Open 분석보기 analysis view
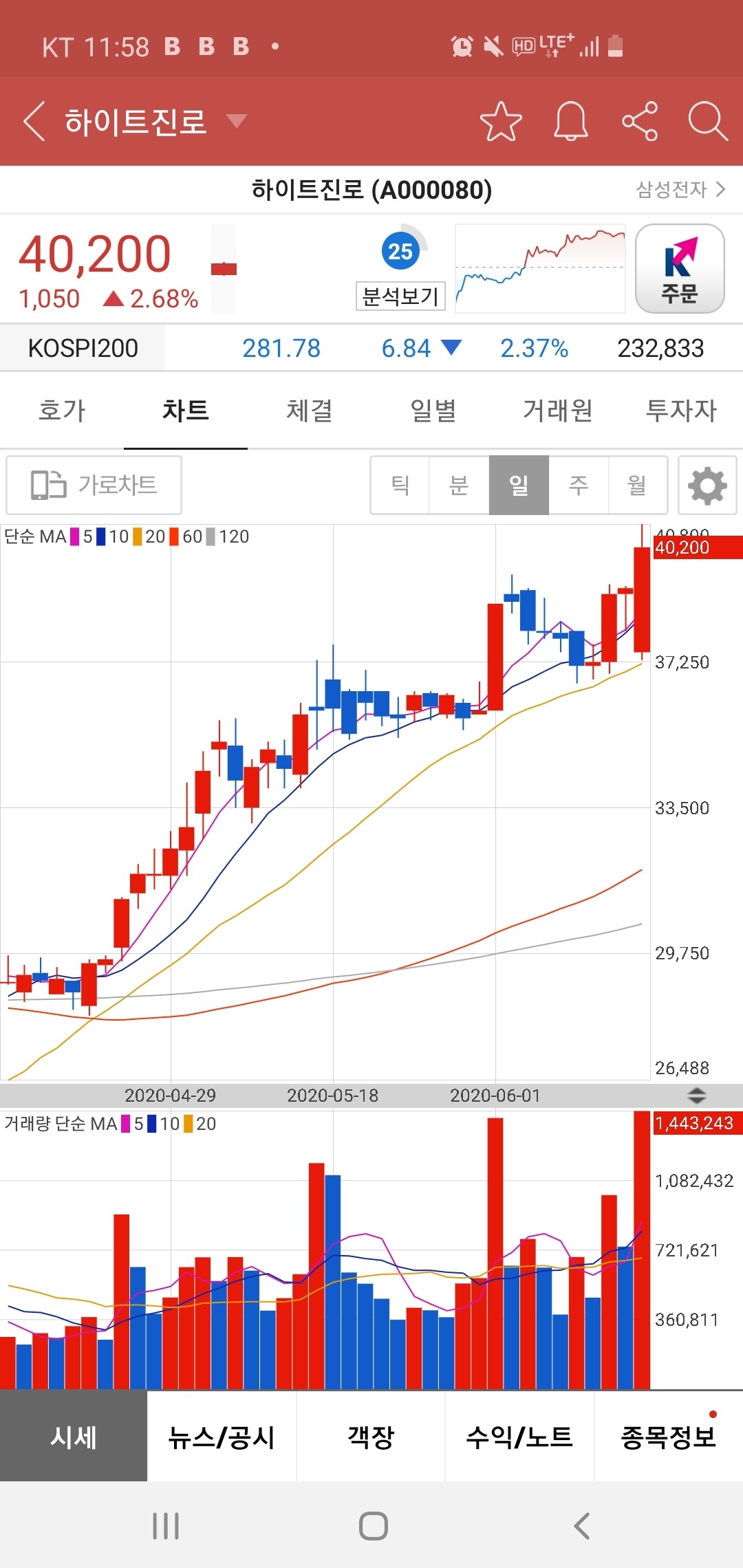This screenshot has height=1568, width=743. click(x=400, y=296)
